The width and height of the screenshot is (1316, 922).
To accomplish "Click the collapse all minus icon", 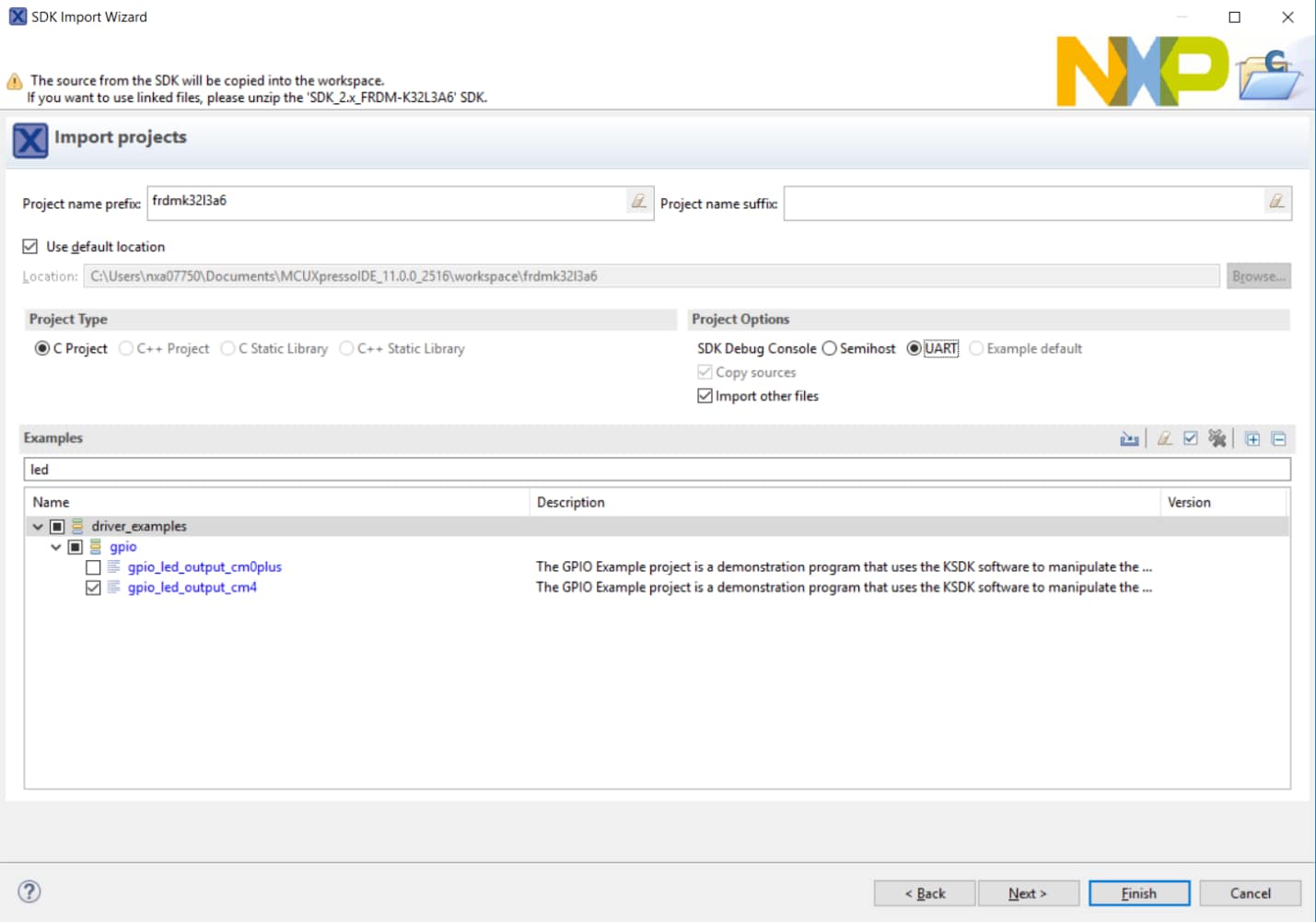I will pyautogui.click(x=1278, y=438).
